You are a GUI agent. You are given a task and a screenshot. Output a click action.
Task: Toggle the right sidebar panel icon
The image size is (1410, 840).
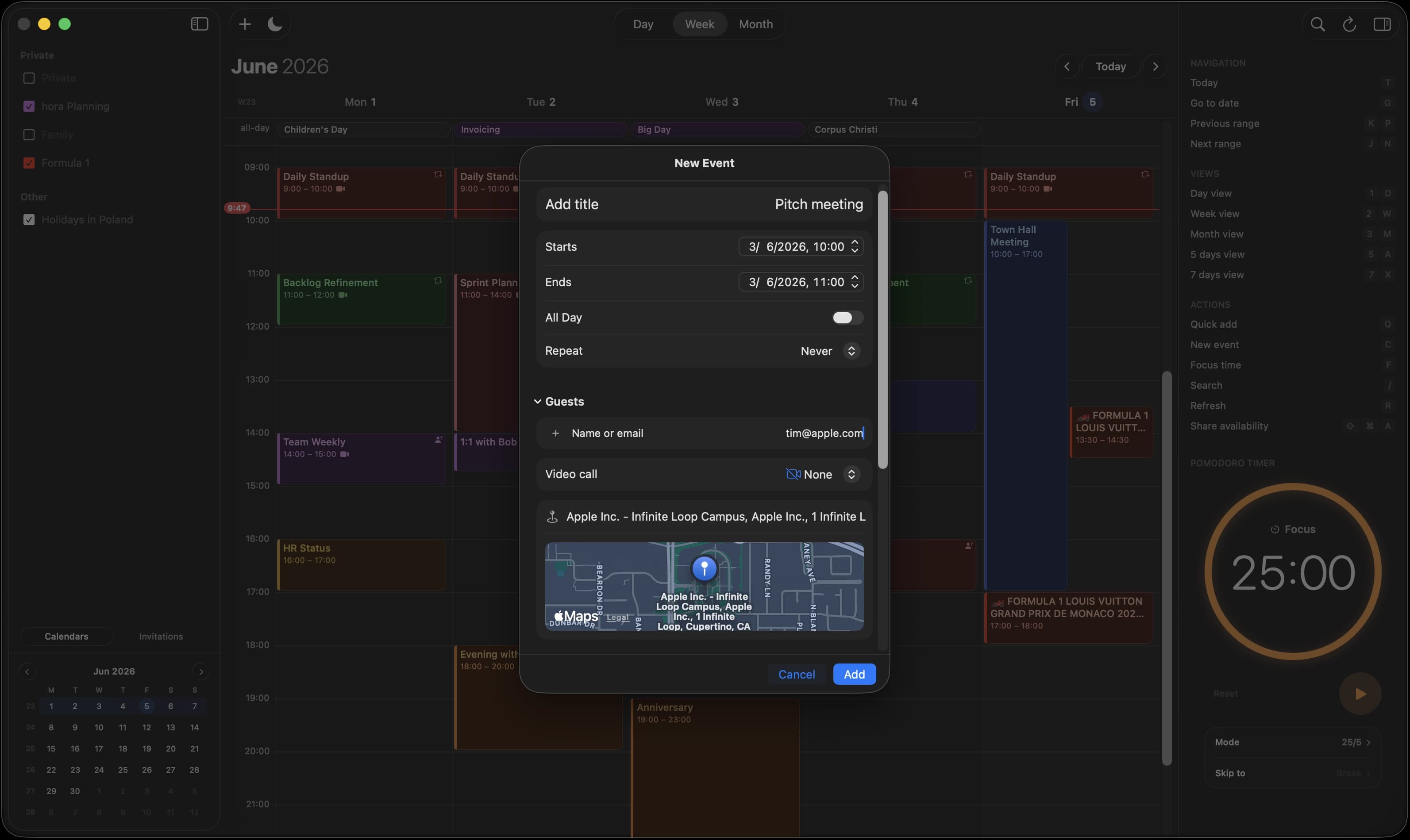click(x=1382, y=24)
